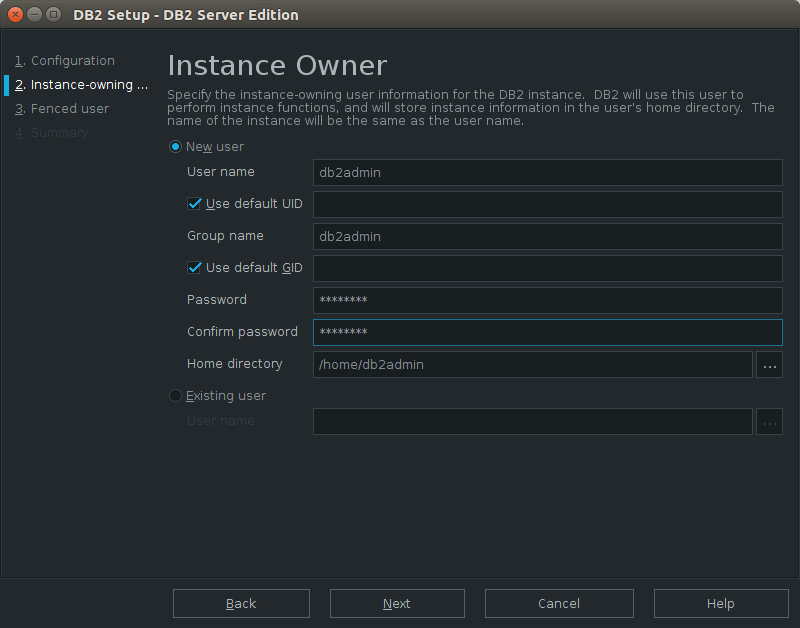This screenshot has height=628, width=800.
Task: Minimize the DB2 Setup window
Action: (x=34, y=14)
